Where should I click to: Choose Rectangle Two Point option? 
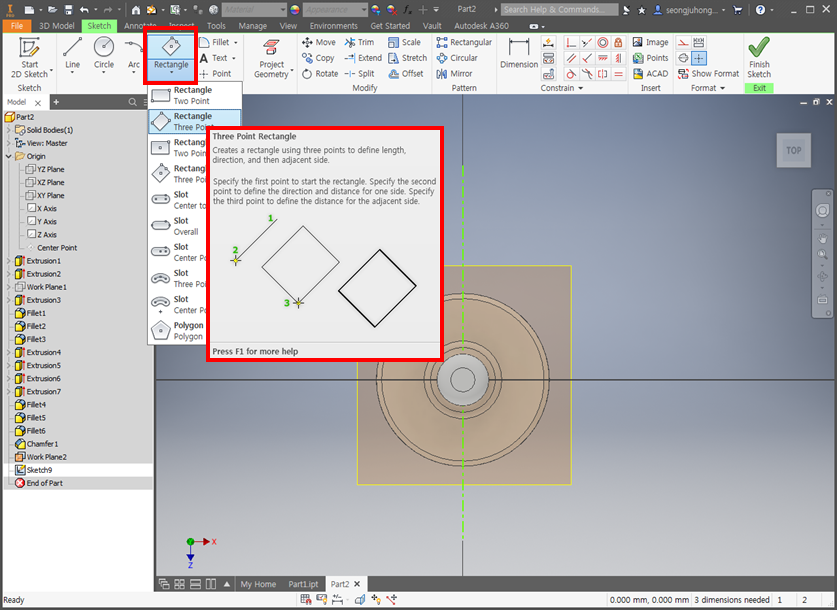click(195, 95)
